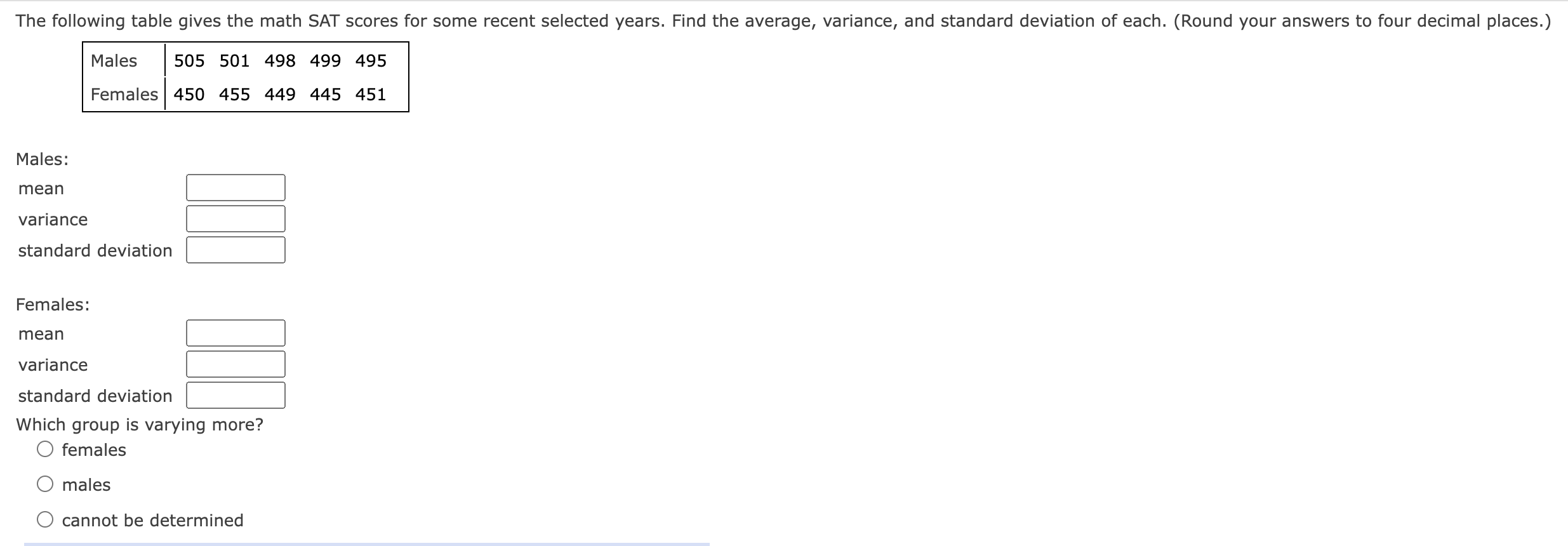Click the 'Which group is varying more?' question text
This screenshot has height=546, width=1568.
click(140, 424)
